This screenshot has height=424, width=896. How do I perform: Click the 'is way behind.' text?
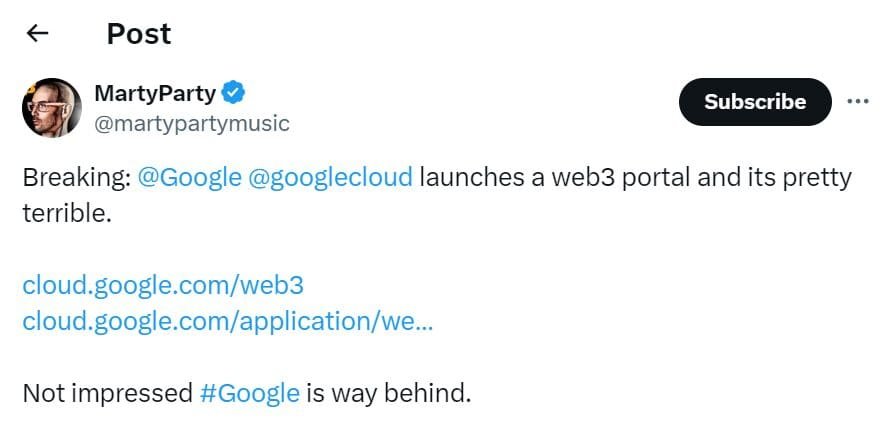389,393
